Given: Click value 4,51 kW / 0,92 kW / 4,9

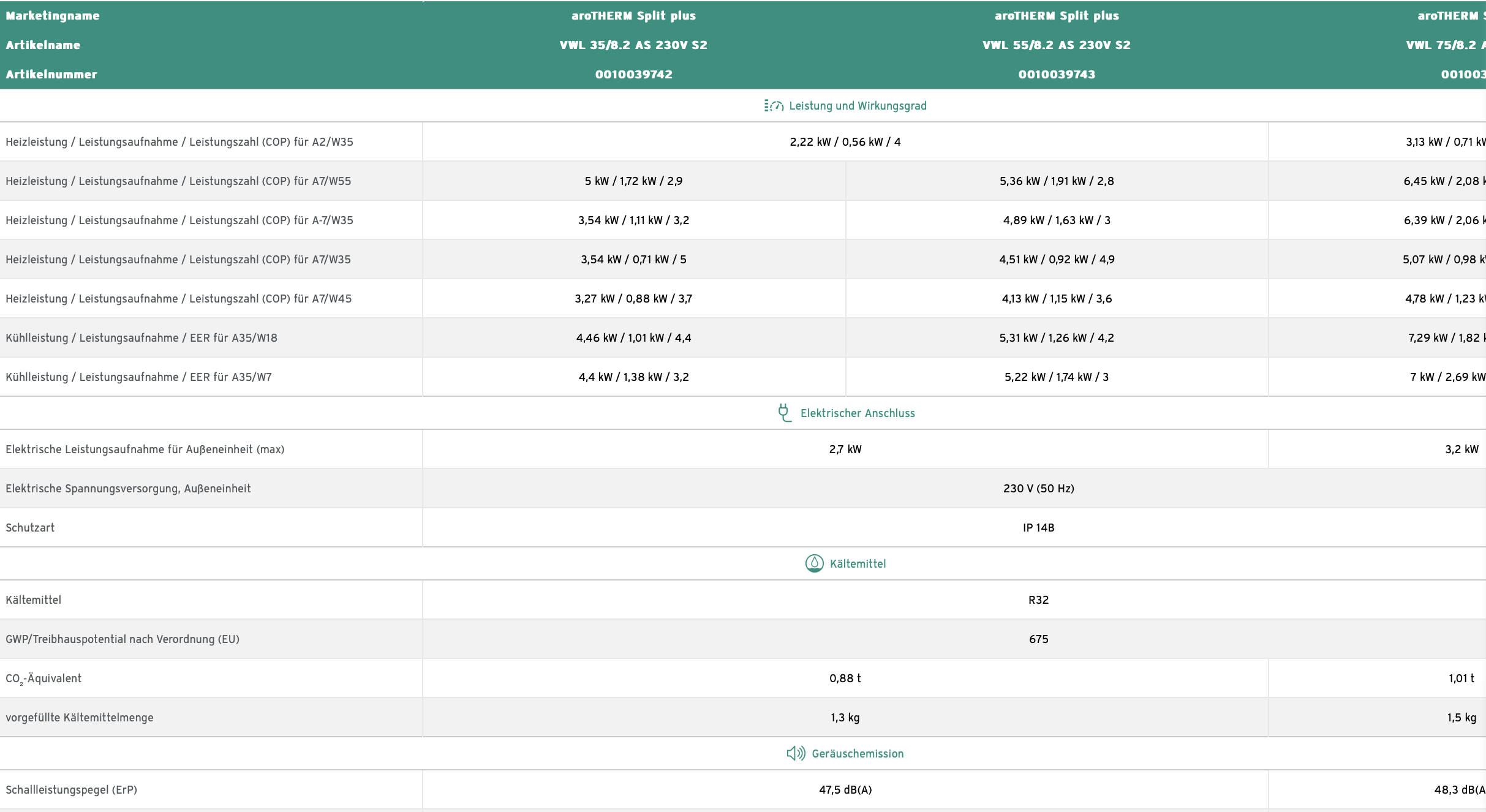Looking at the screenshot, I should pos(1057,260).
